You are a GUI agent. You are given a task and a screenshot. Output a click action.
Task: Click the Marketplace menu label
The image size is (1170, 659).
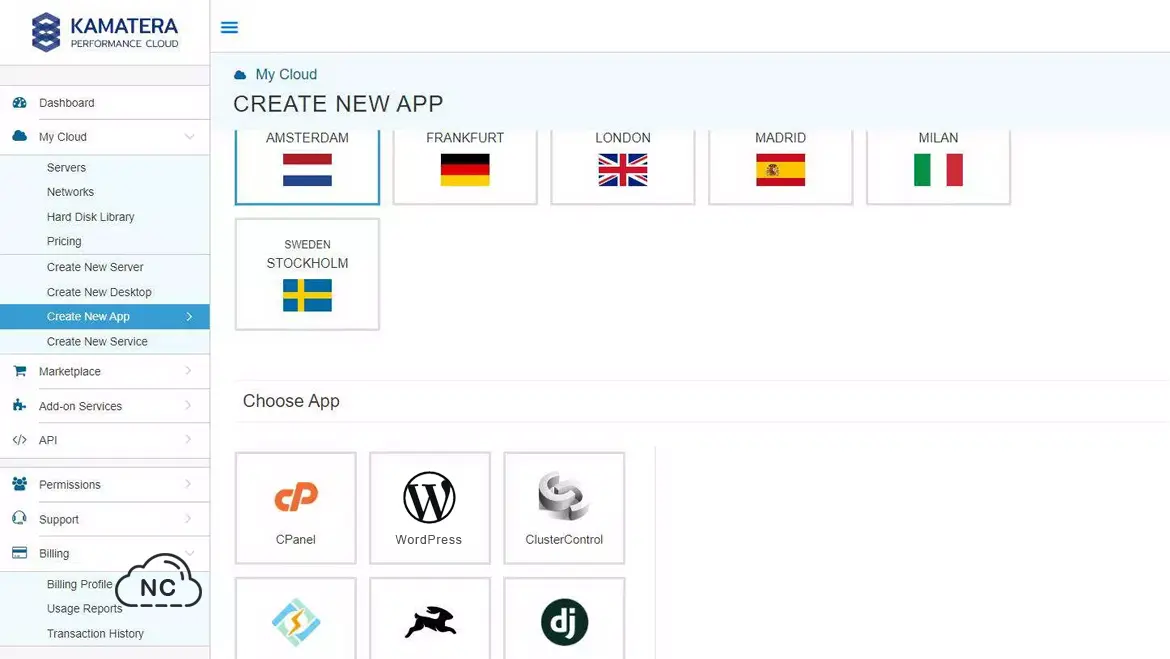[x=69, y=372]
